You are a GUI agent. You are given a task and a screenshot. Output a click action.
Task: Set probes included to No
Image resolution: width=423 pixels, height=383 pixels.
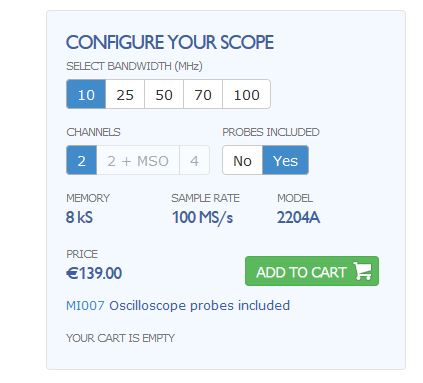pyautogui.click(x=243, y=160)
